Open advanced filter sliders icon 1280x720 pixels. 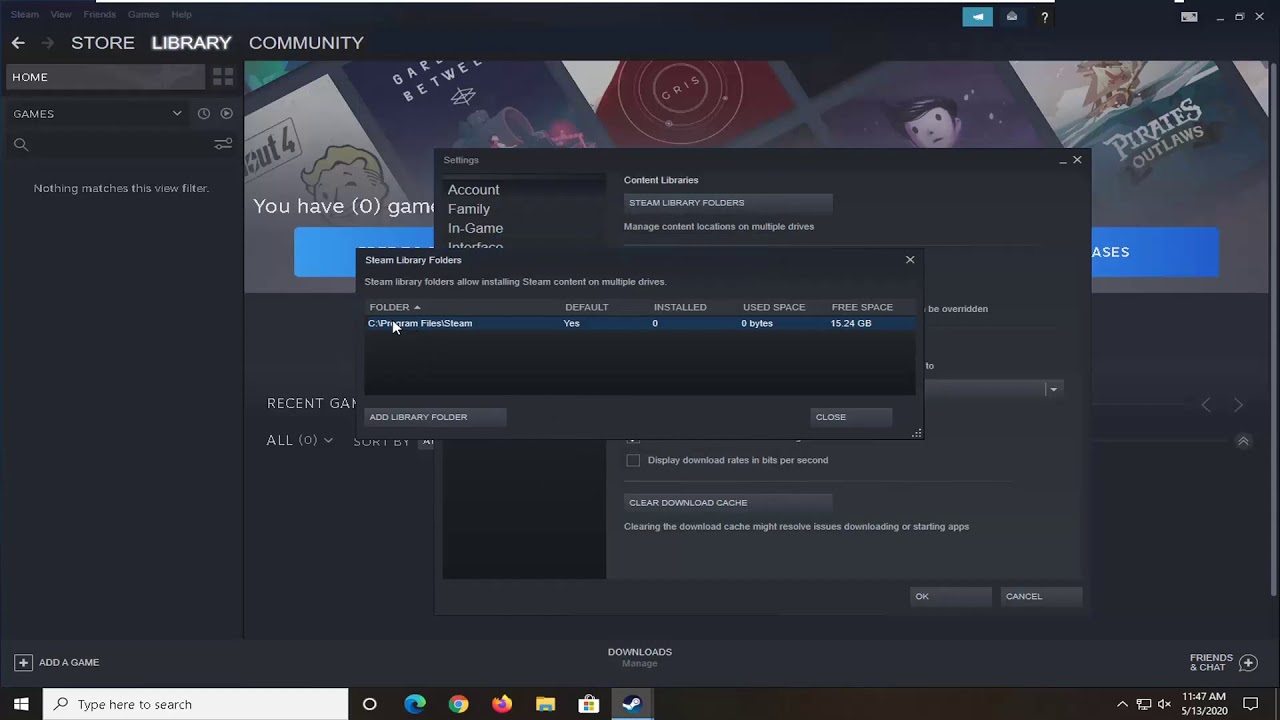pos(223,145)
